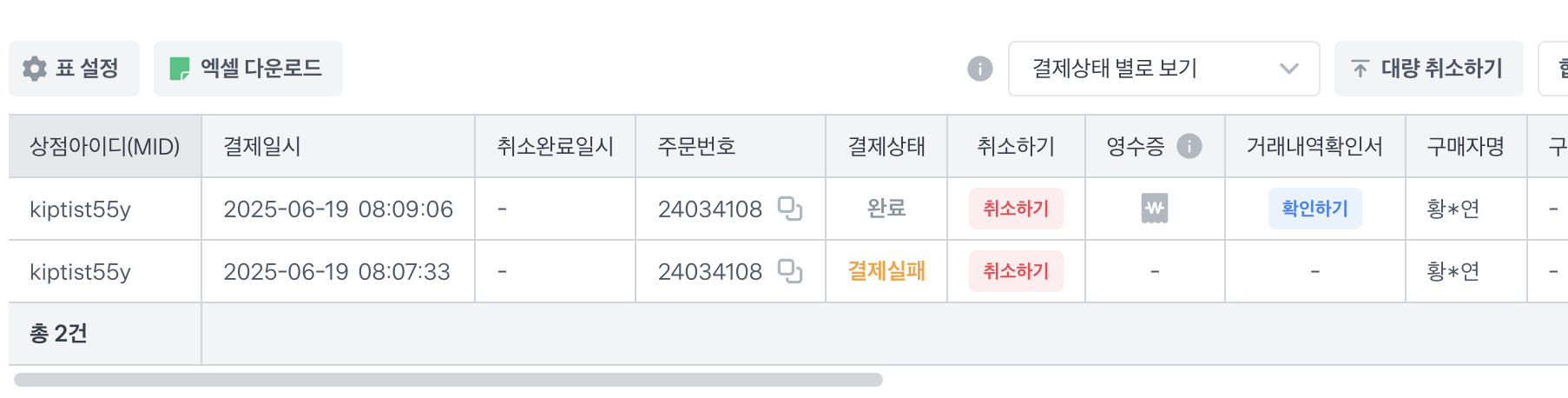This screenshot has width=1568, height=398.
Task: Click the green Excel download icon
Action: coord(180,69)
